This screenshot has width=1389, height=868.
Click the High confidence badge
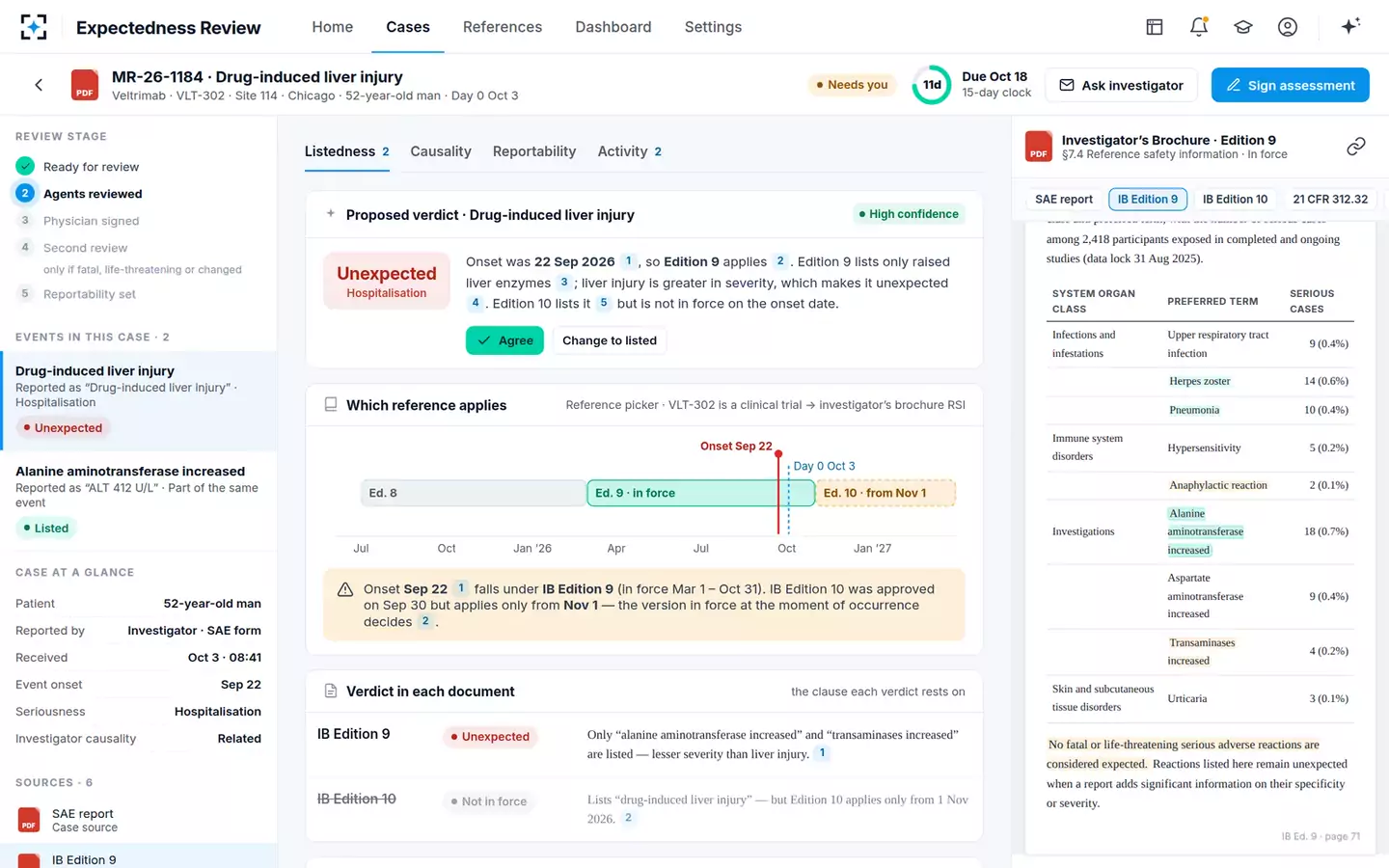click(x=909, y=214)
